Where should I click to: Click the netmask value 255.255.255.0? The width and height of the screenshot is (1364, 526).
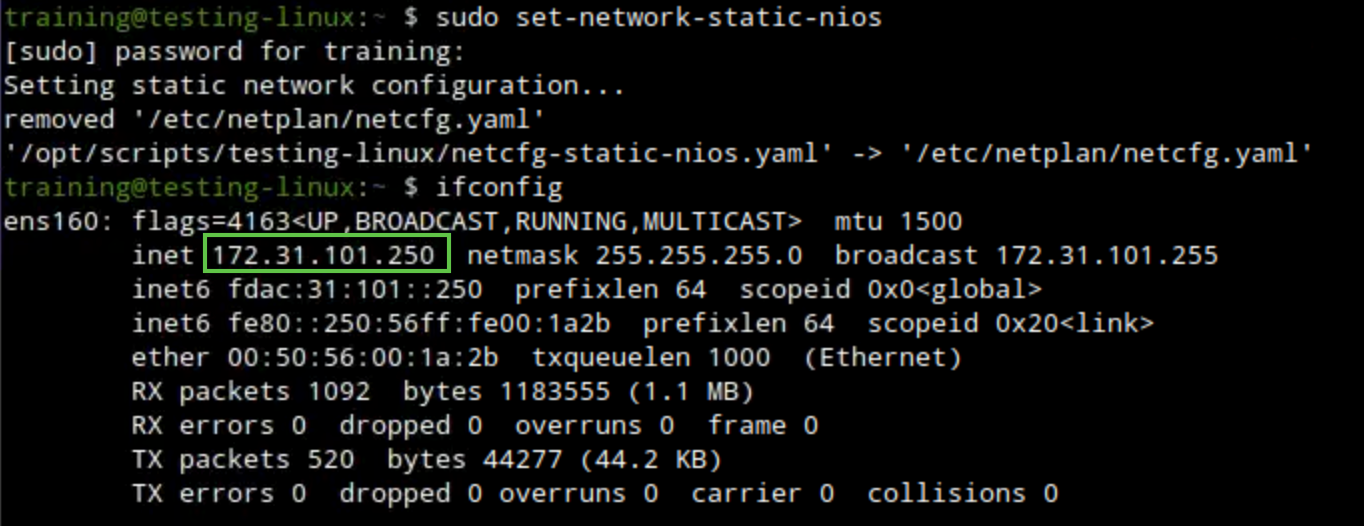(699, 256)
